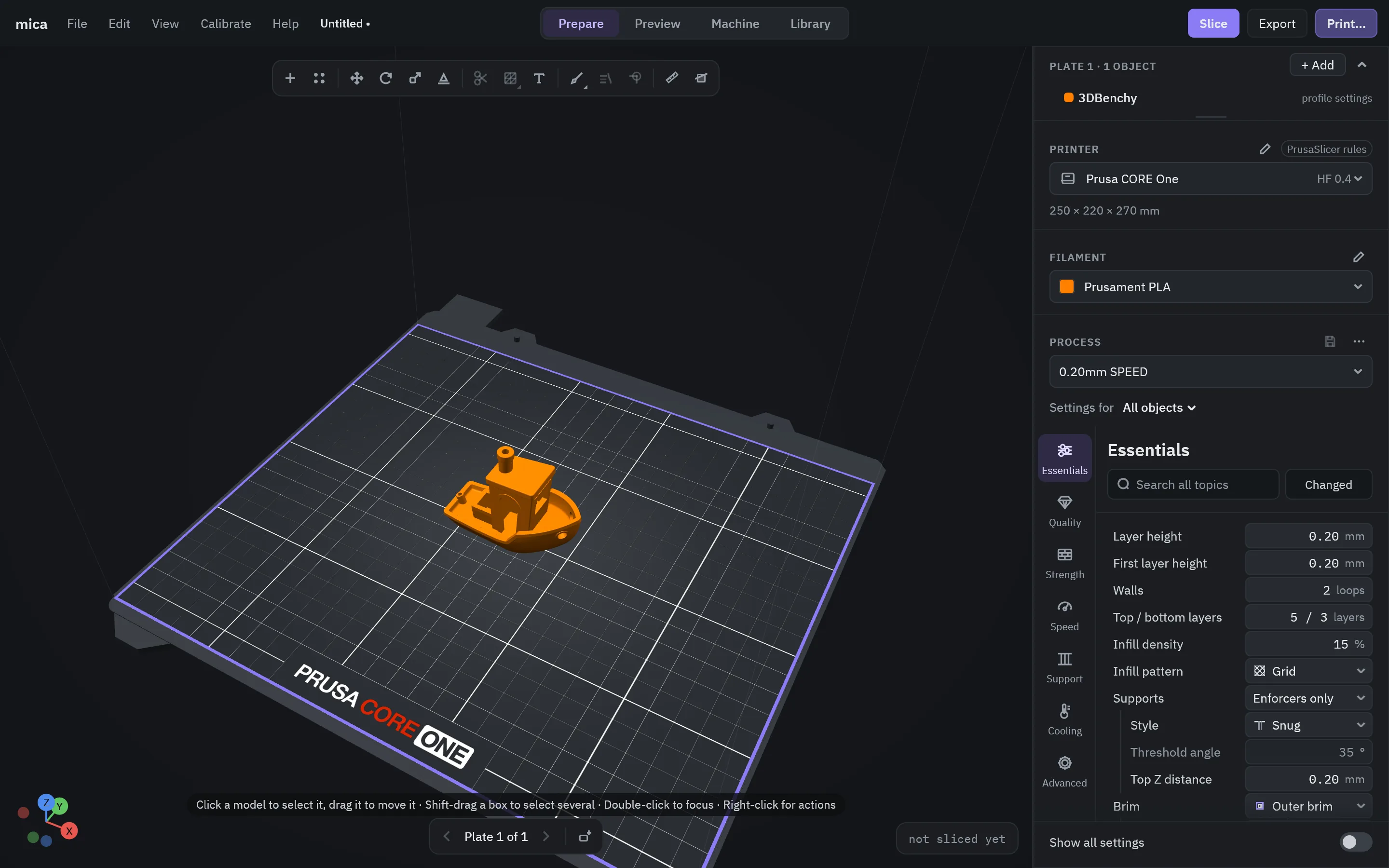Open the Supports Enforcers only dropdown
The width and height of the screenshot is (1389, 868).
[x=1308, y=698]
